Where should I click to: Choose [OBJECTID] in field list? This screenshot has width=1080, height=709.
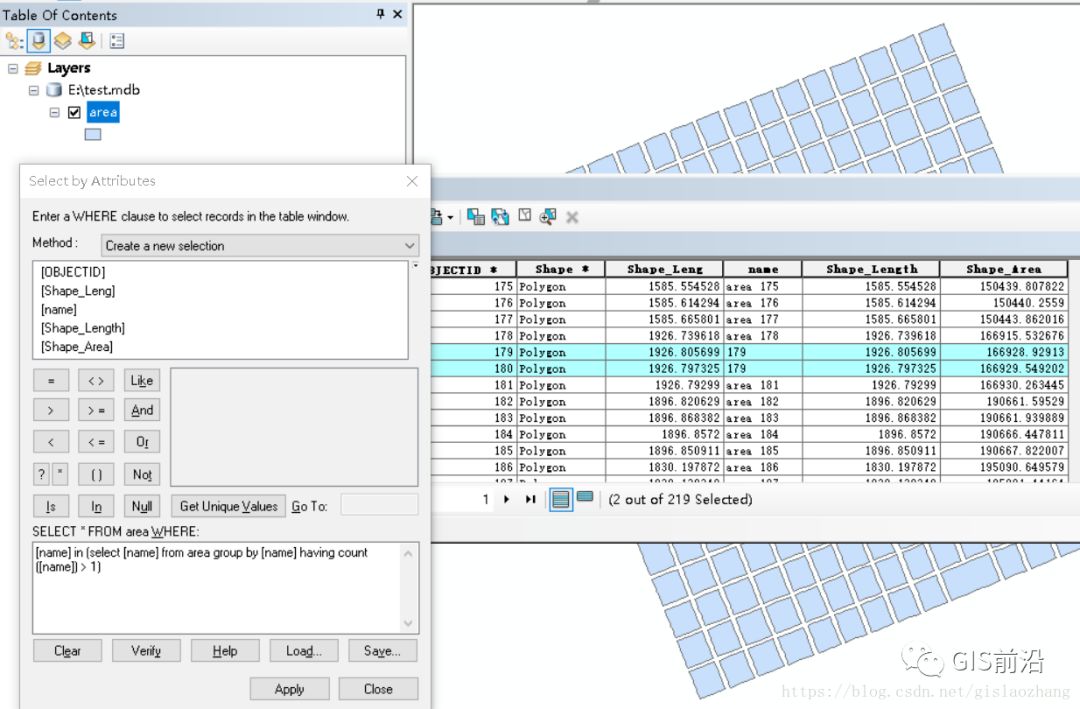point(73,272)
